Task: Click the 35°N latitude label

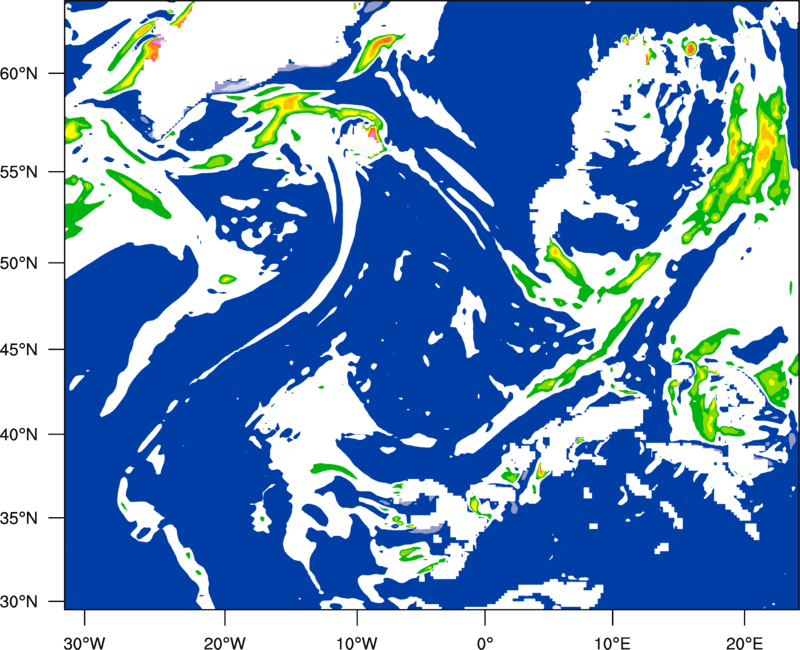Action: 19,518
